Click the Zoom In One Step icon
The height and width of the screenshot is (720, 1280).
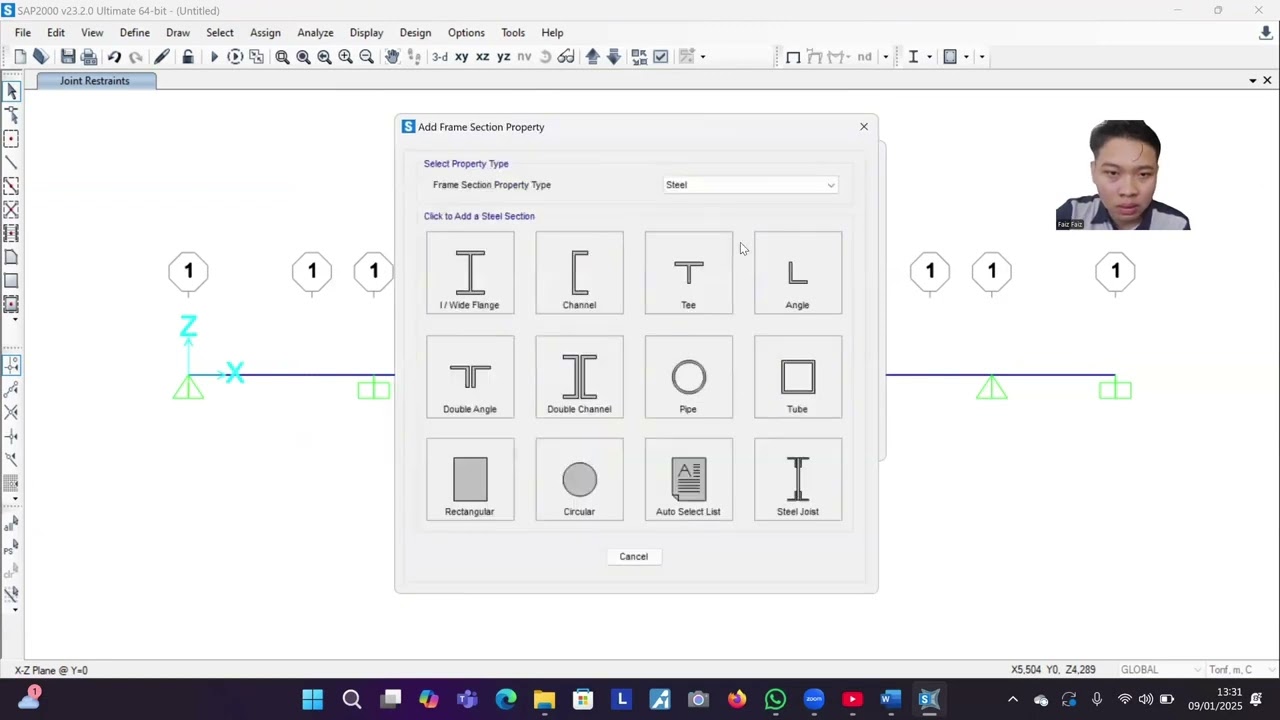(345, 57)
